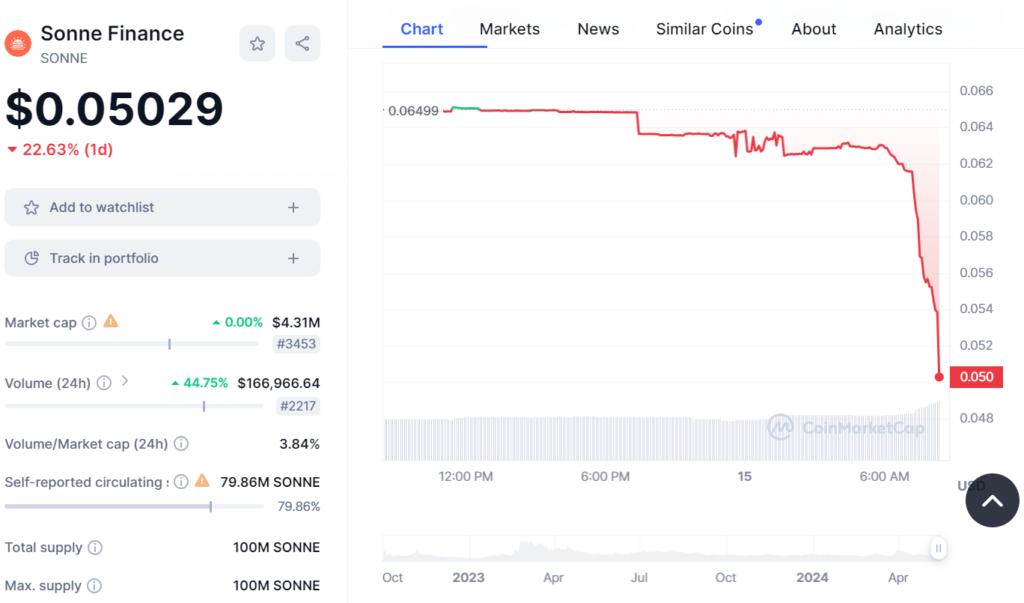Click the mini history overview chart
The image size is (1024, 603).
pyautogui.click(x=660, y=549)
